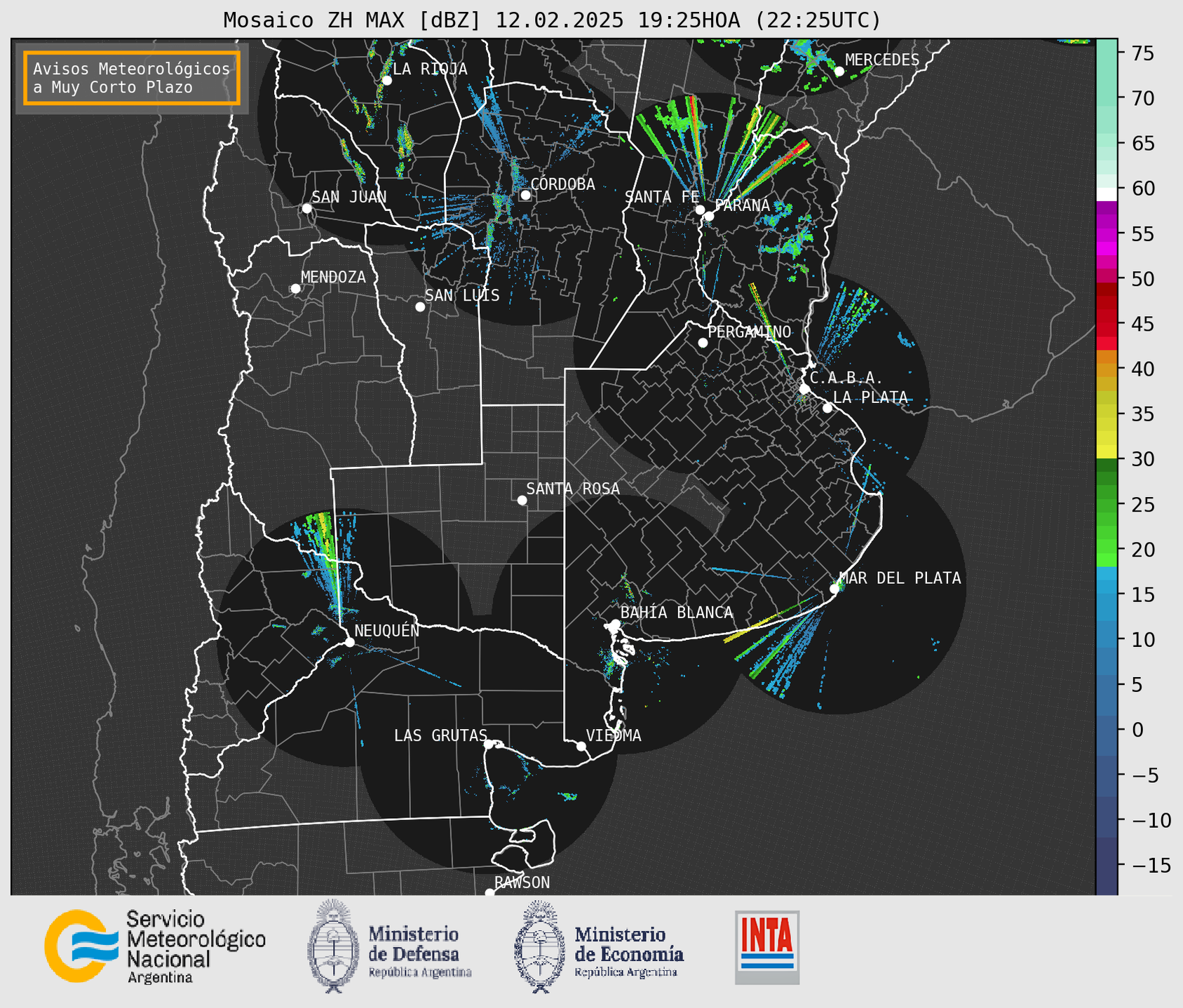This screenshot has width=1183, height=1008.
Task: Click the La Rioja city marker
Action: 386,81
